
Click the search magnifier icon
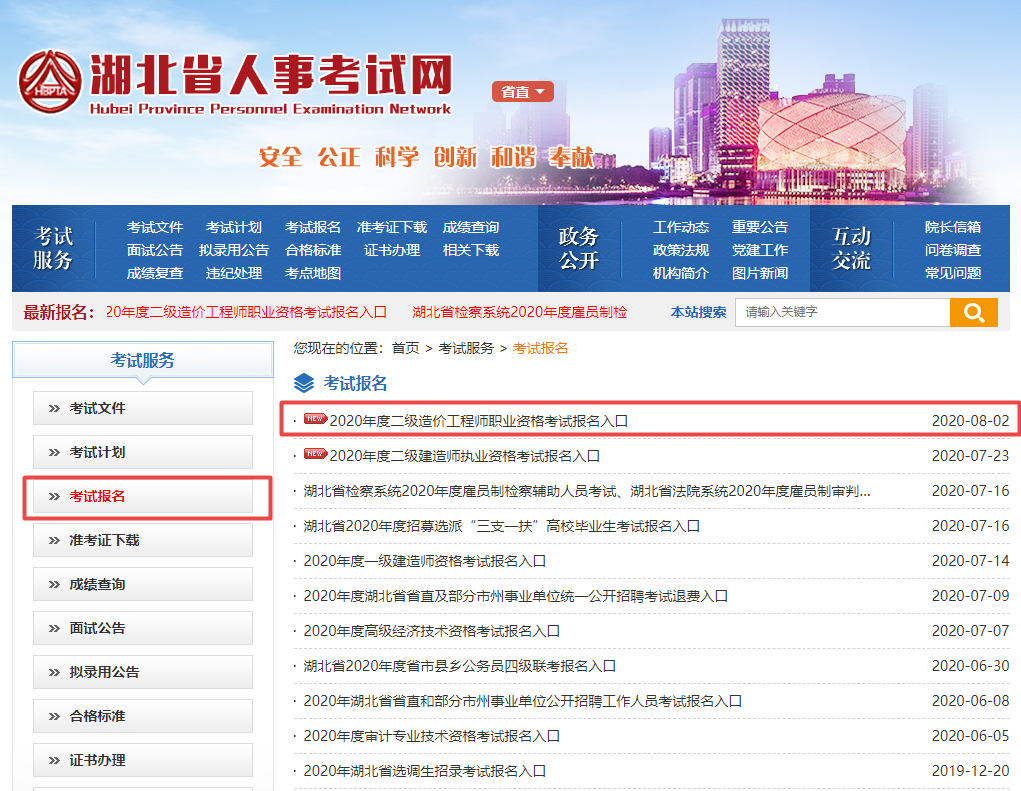pyautogui.click(x=973, y=313)
